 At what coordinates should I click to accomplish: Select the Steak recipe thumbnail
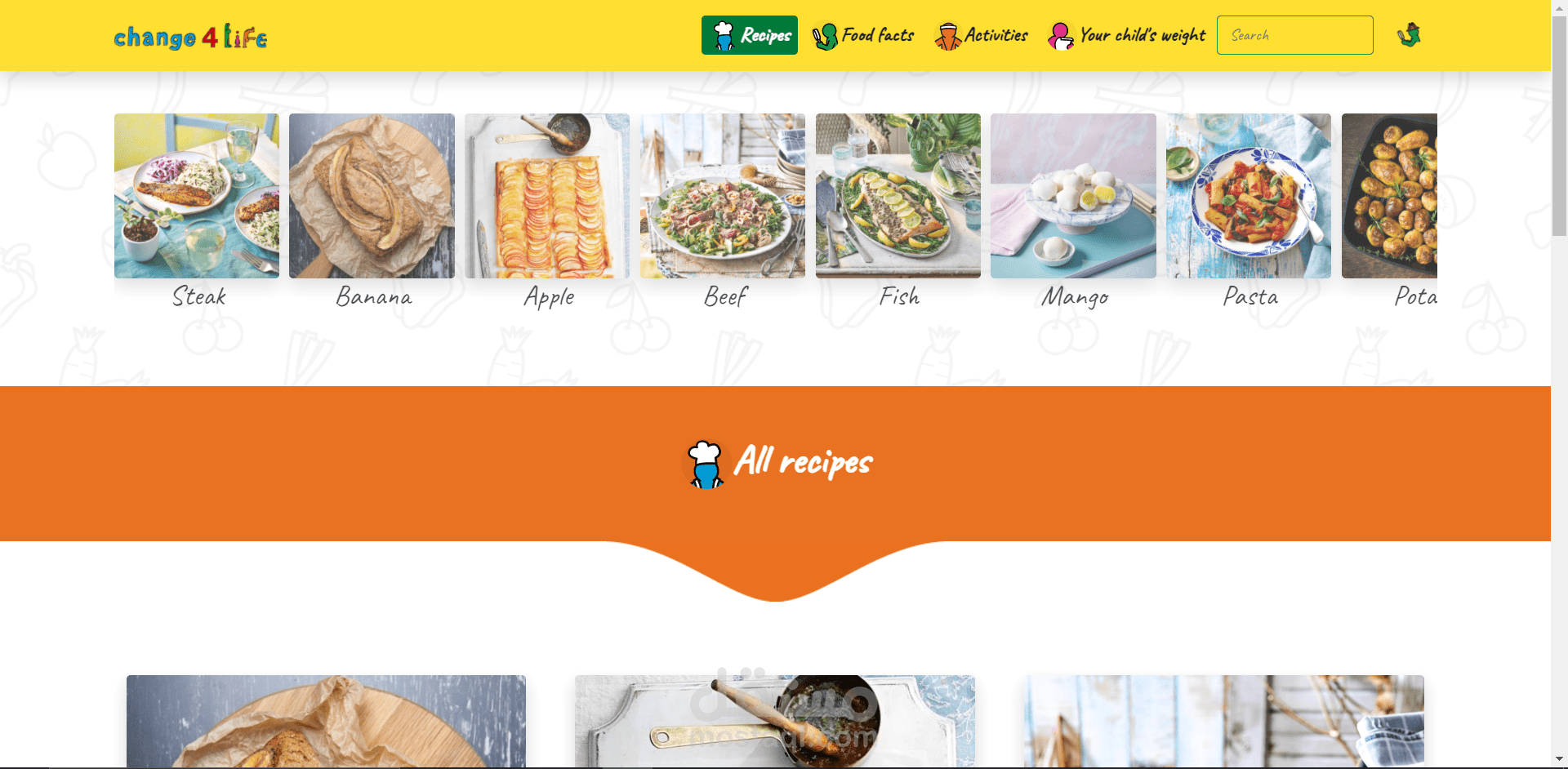click(197, 196)
